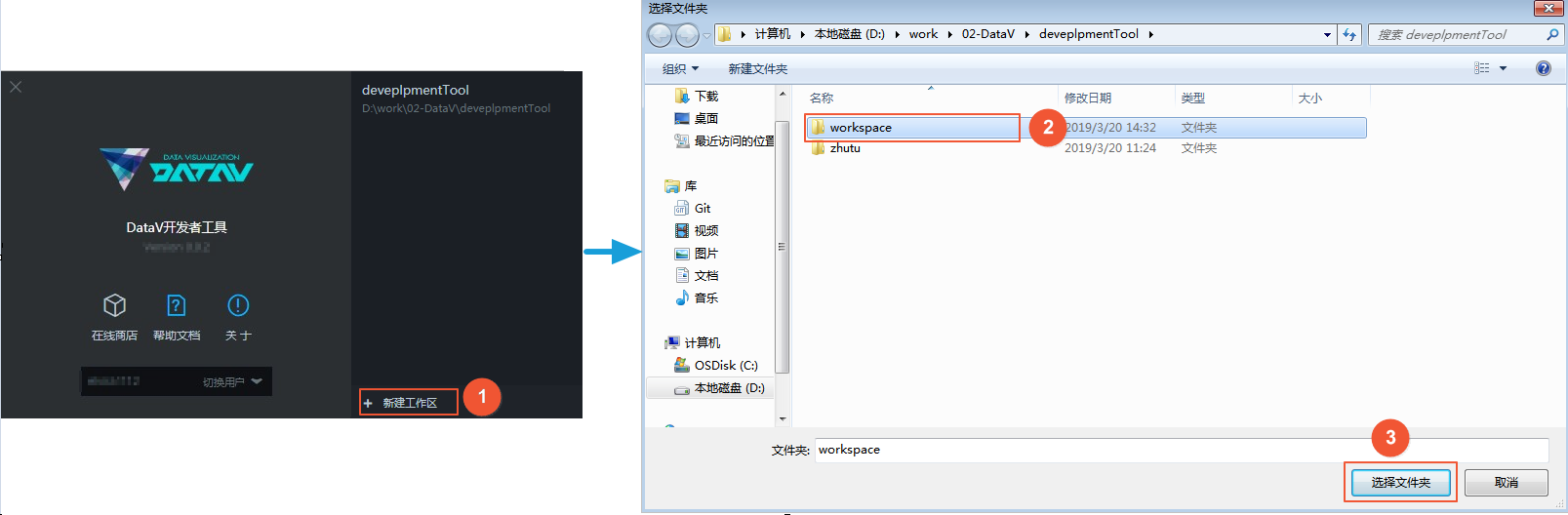Click the About exclamation icon
This screenshot has width=1568, height=515.
[238, 305]
